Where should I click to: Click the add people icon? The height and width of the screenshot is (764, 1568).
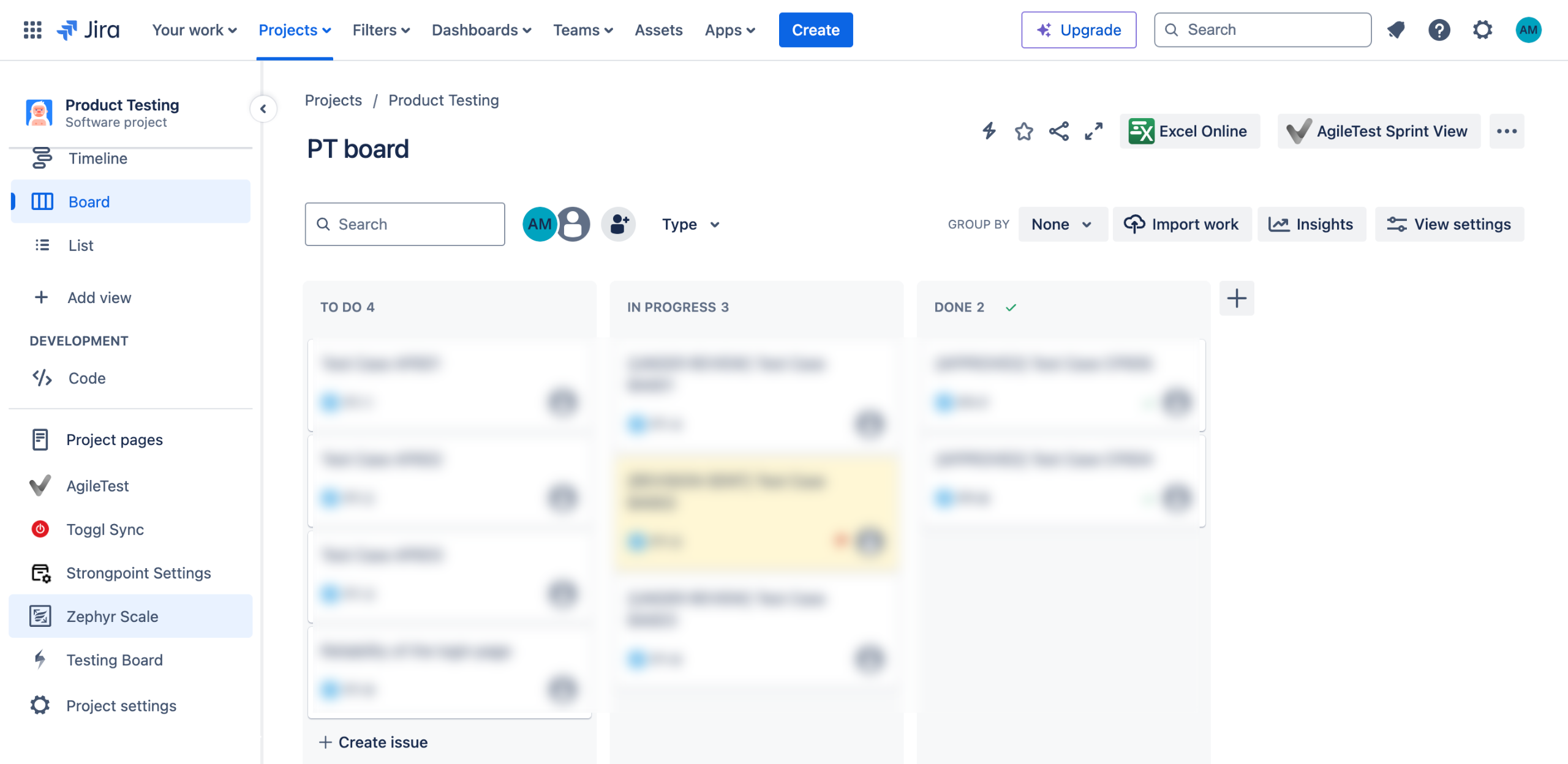pos(619,224)
